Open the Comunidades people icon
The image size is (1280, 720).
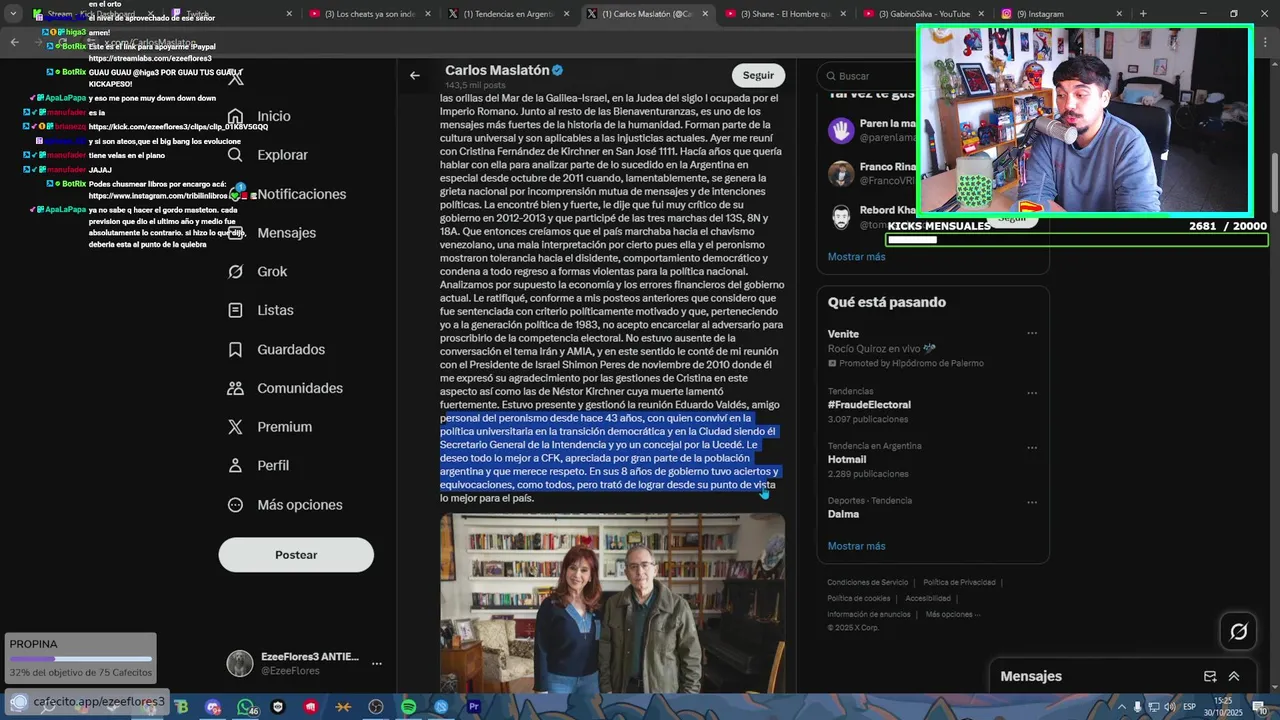(235, 388)
